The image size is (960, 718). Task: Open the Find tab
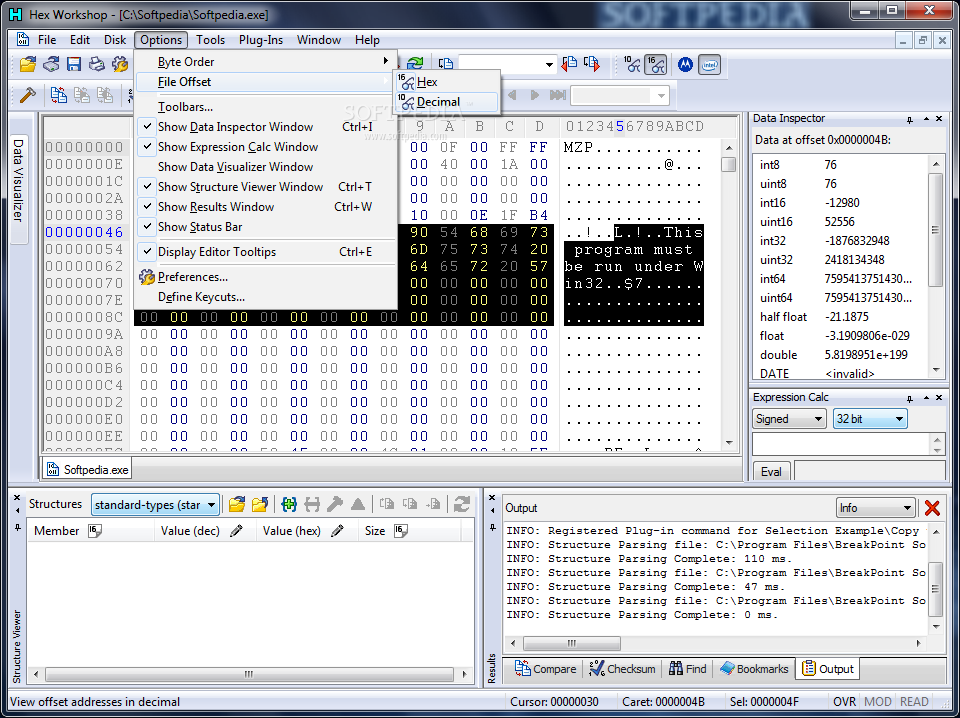pos(688,669)
